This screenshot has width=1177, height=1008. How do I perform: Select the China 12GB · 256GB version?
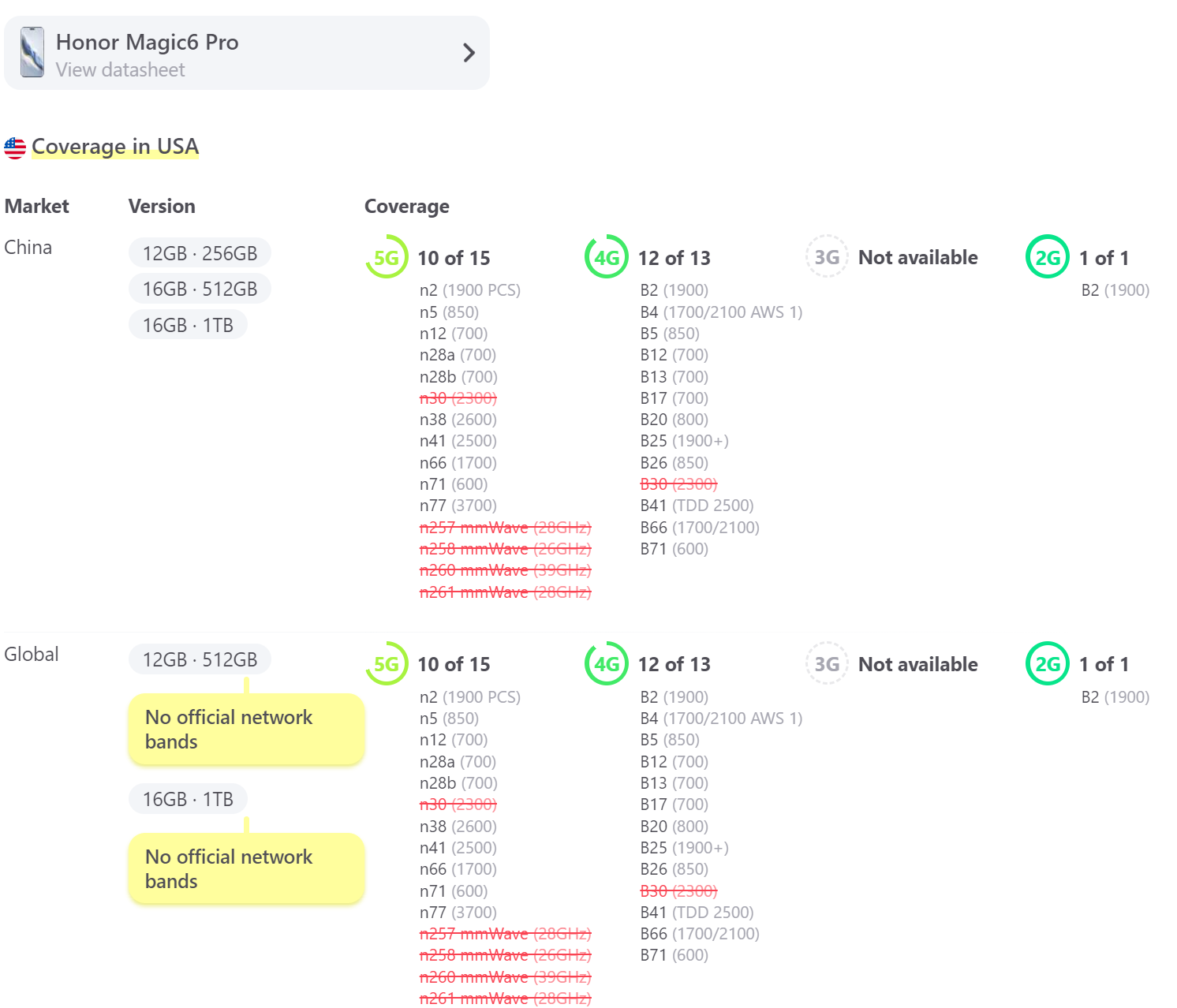click(x=200, y=253)
